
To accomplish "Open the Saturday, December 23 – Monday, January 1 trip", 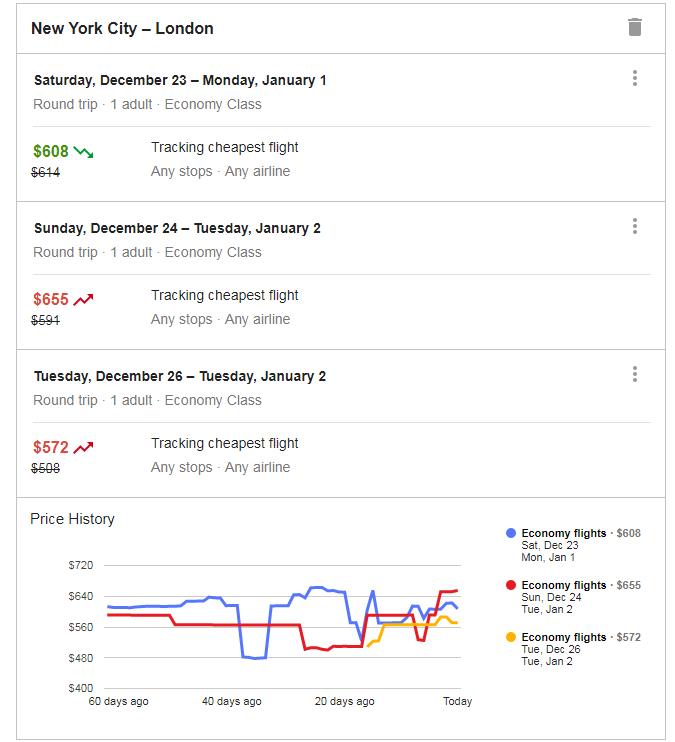I will pyautogui.click(x=180, y=80).
